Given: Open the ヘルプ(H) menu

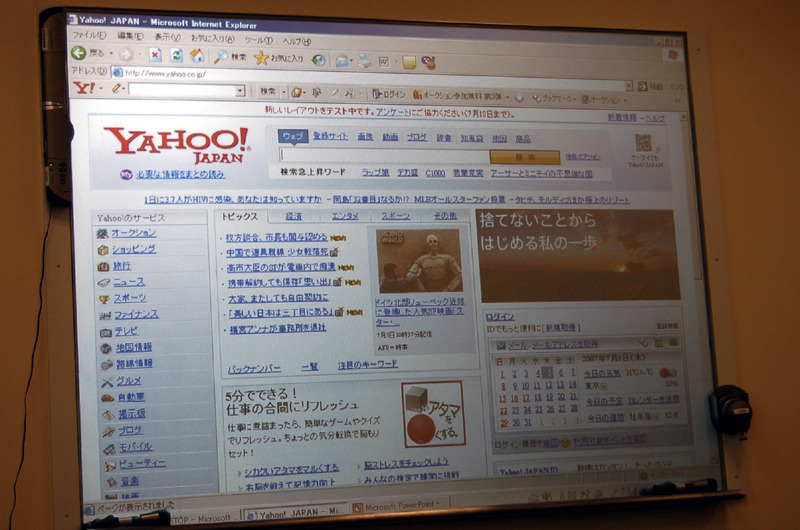Looking at the screenshot, I should tap(296, 41).
